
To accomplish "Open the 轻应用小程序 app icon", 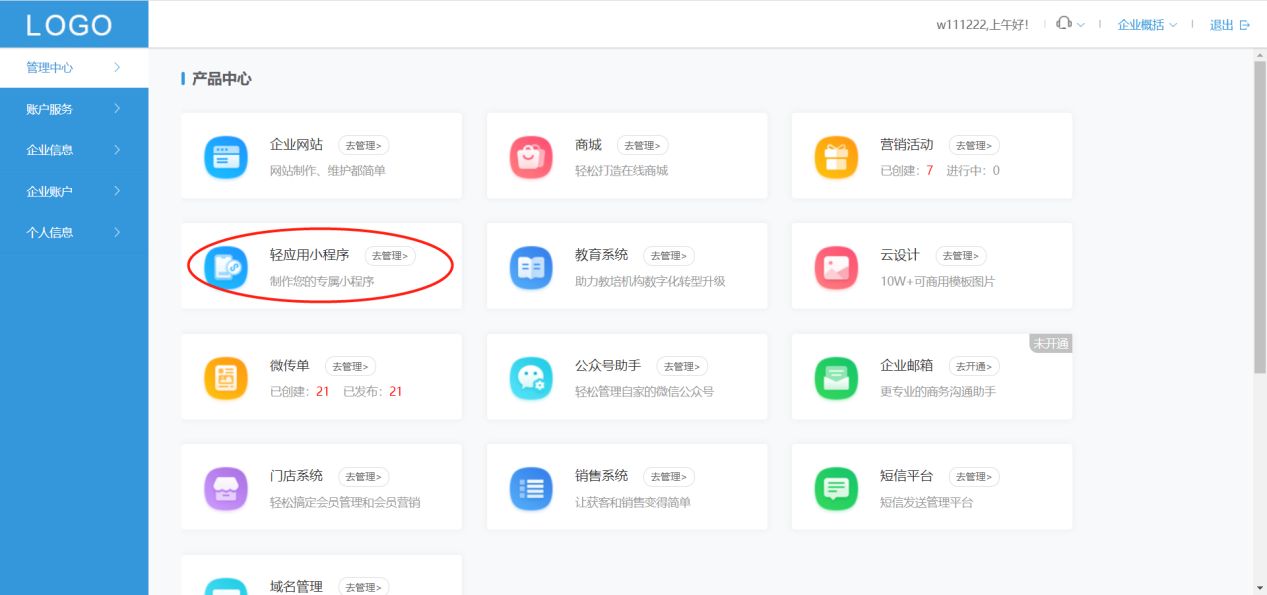I will click(x=225, y=268).
